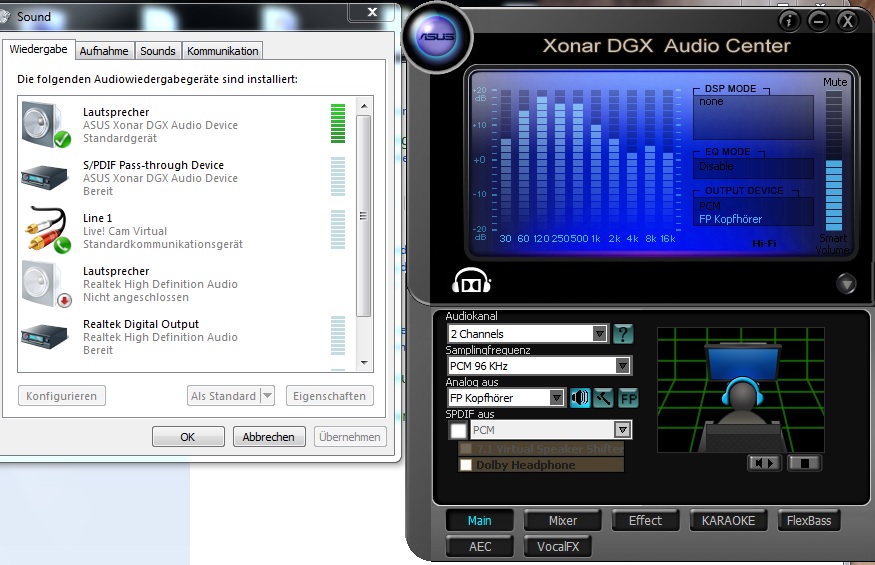Click the EQ MODE Disable field

(753, 167)
